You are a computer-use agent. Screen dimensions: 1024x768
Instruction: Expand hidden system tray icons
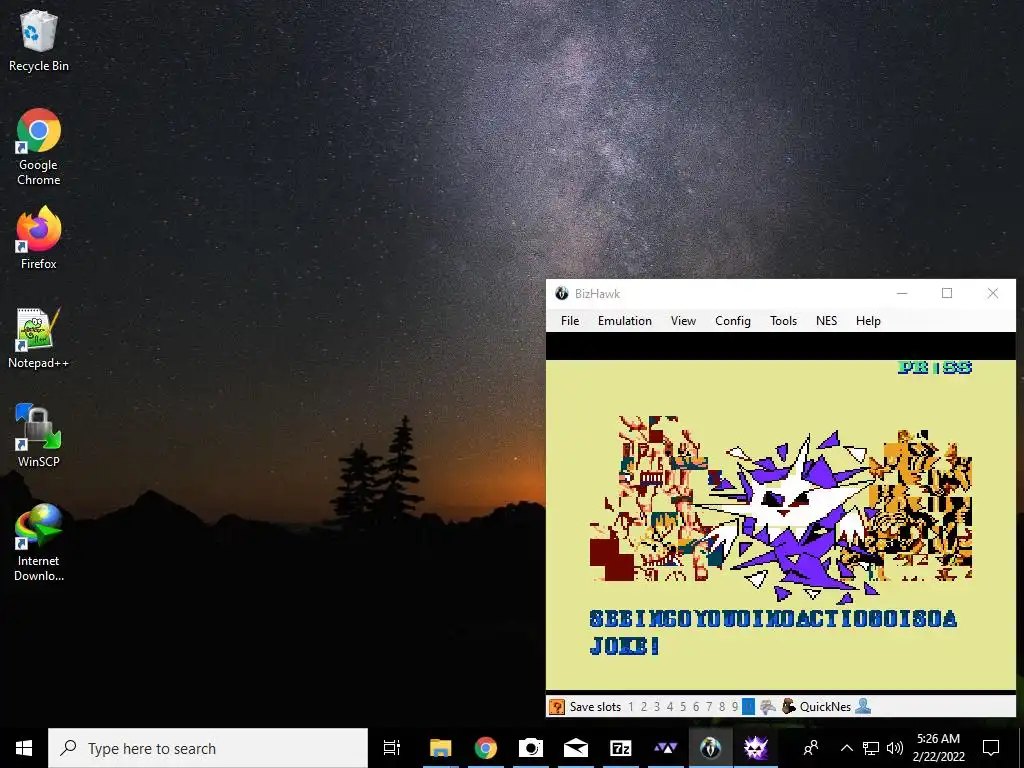coord(846,748)
